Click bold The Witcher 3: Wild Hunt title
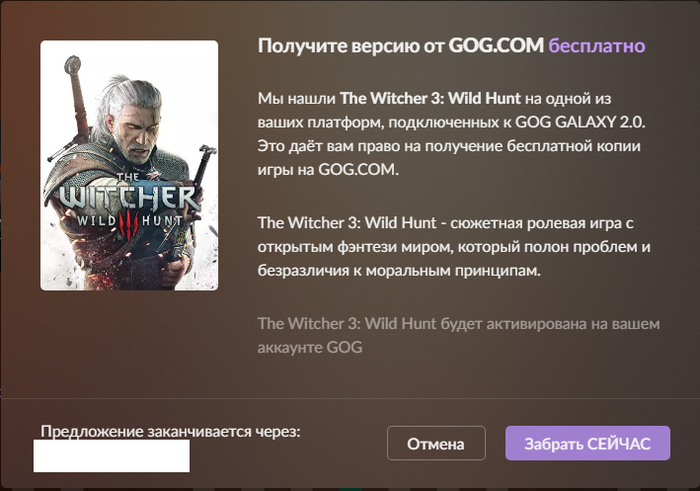This screenshot has width=700, height=491. click(430, 98)
